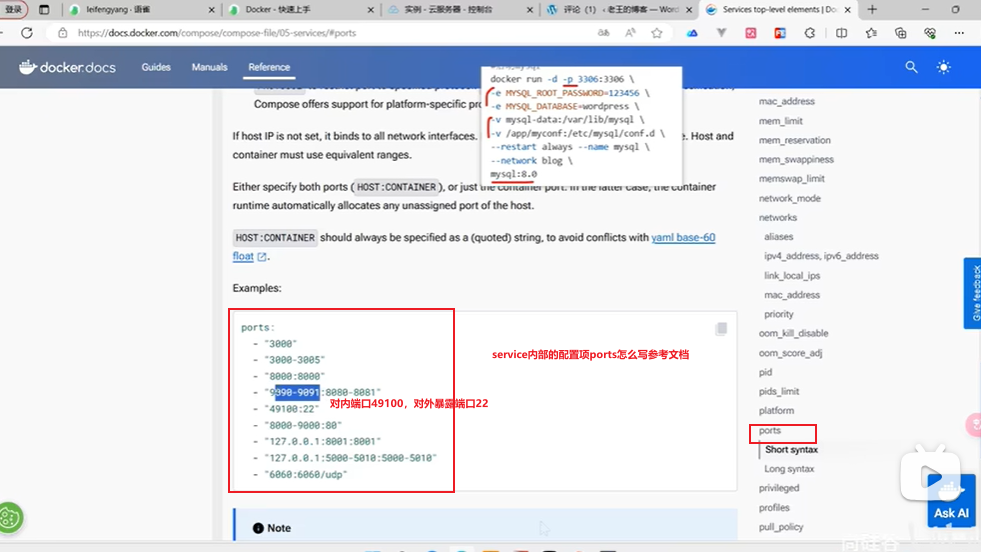
Task: Copy the ports example code block
Action: click(x=721, y=329)
